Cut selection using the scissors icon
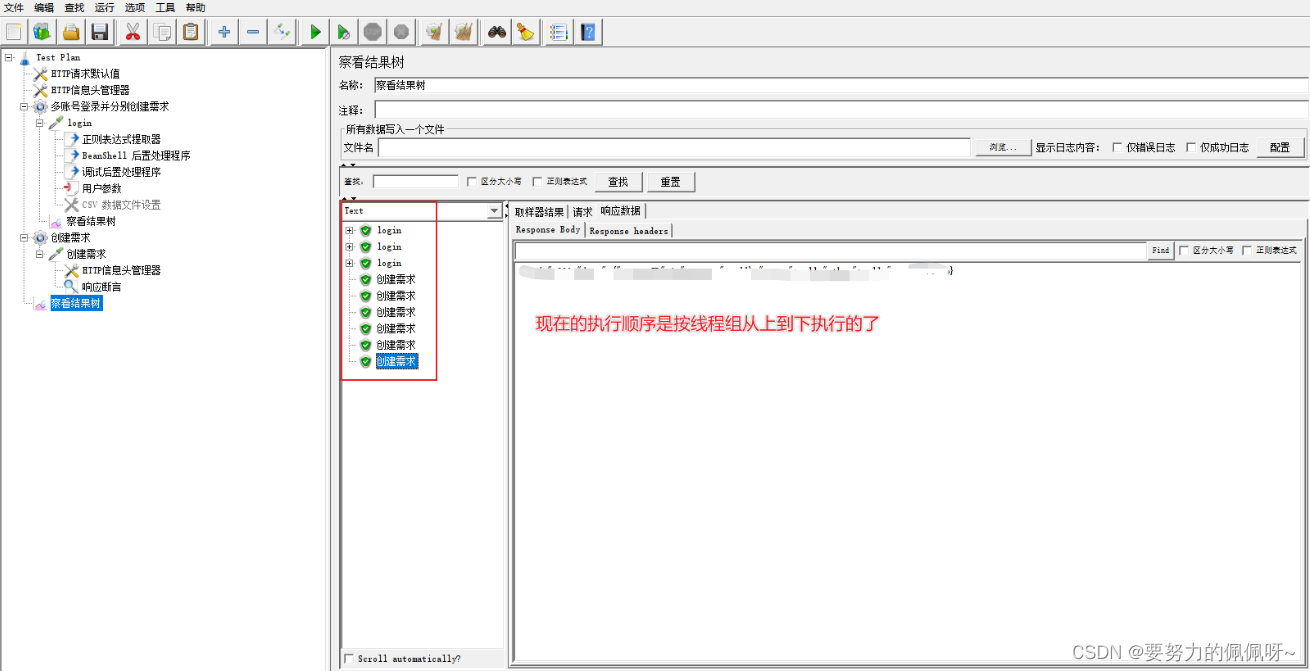Viewport: 1310px width, 671px height. click(131, 32)
